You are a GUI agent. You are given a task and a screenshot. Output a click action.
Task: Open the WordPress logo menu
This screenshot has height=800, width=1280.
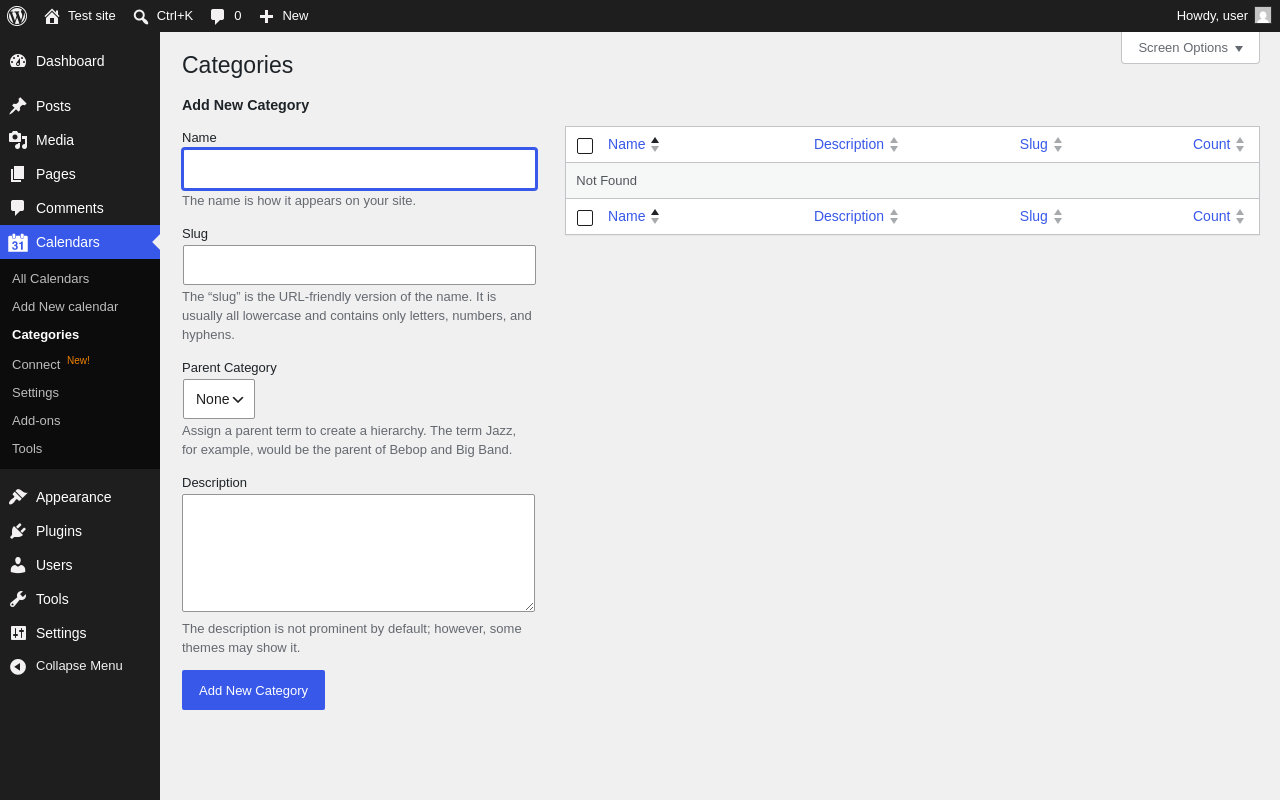17,16
